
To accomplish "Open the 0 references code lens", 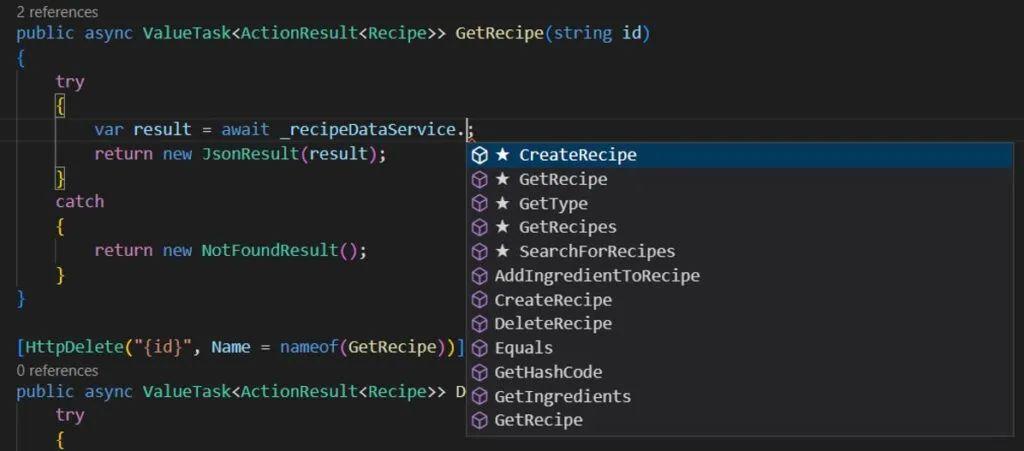I will pyautogui.click(x=57, y=371).
